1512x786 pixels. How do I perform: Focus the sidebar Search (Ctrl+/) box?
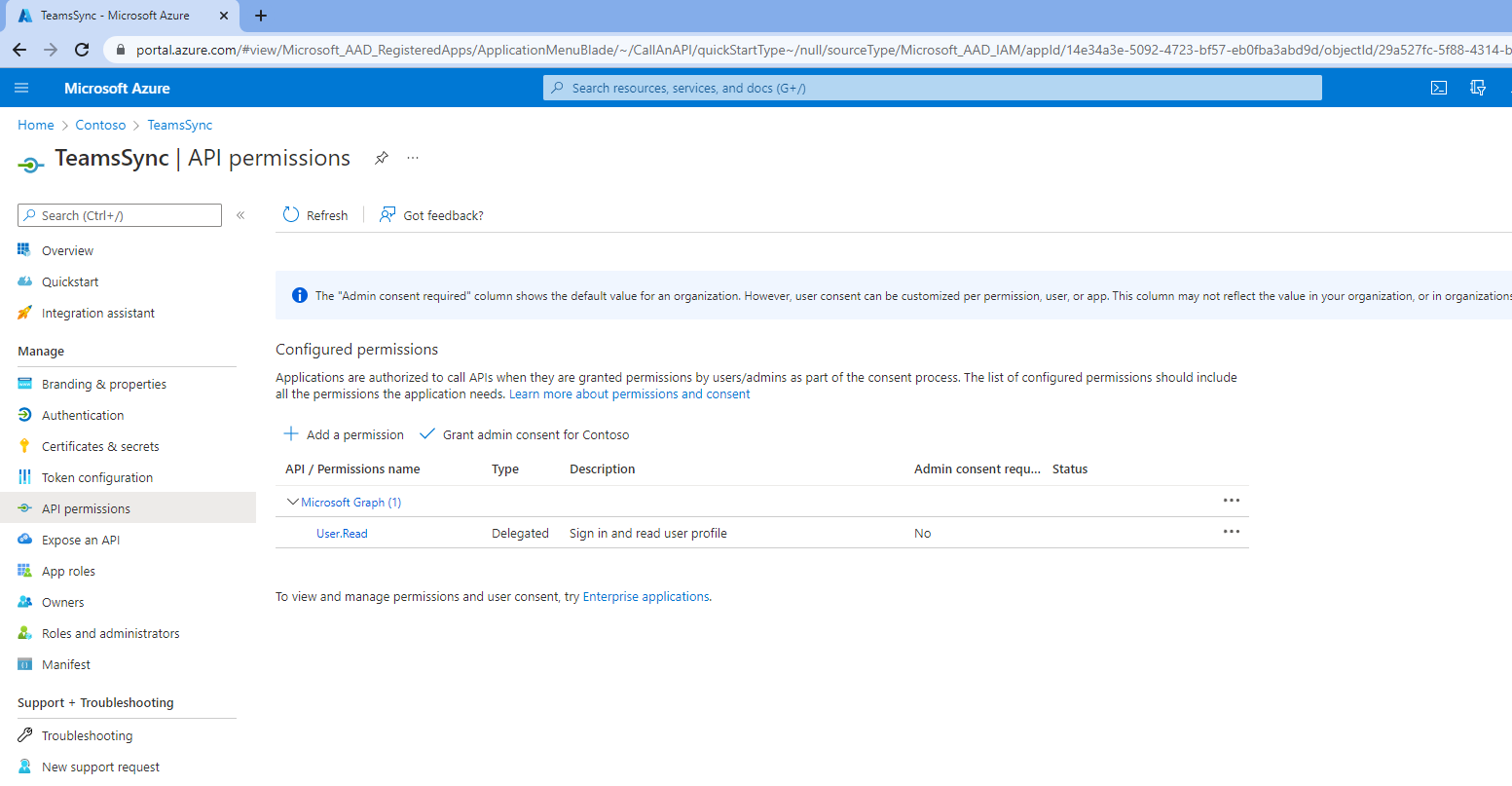click(120, 215)
